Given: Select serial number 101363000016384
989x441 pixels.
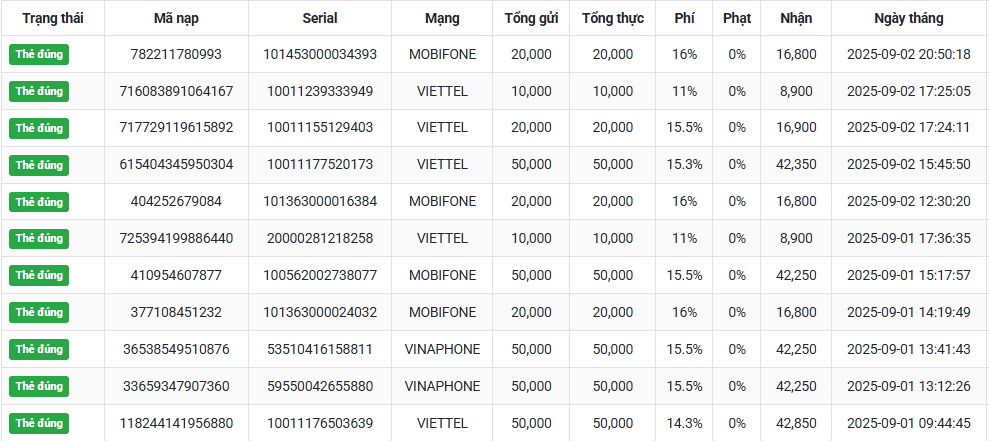Looking at the screenshot, I should (x=320, y=201).
